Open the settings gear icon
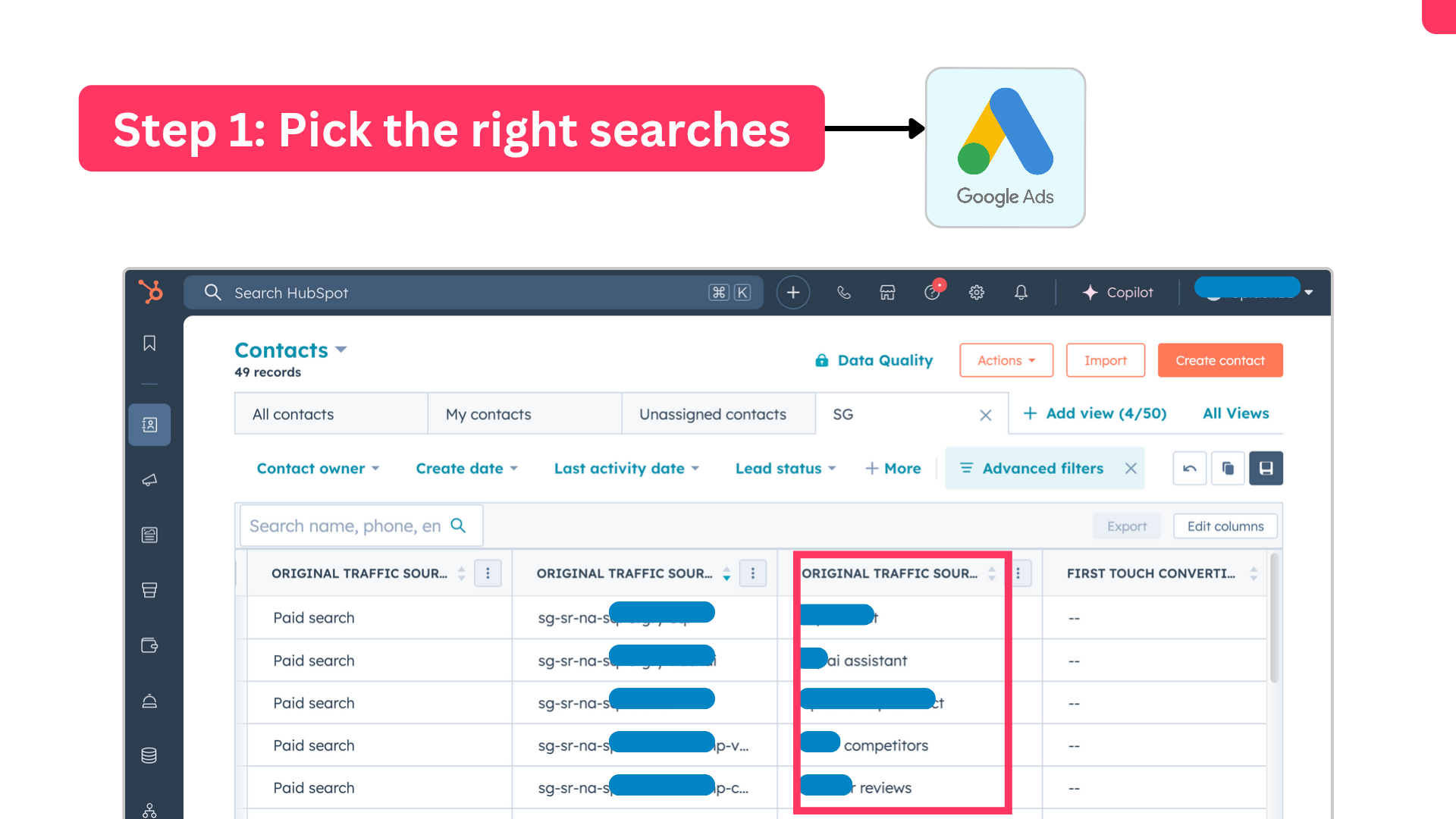 pos(977,293)
